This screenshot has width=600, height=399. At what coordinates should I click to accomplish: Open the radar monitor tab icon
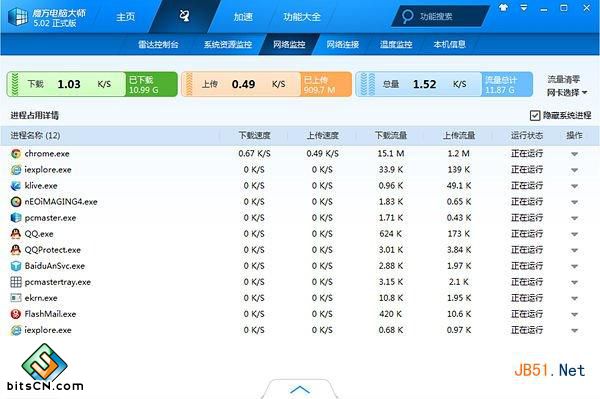pos(185,16)
